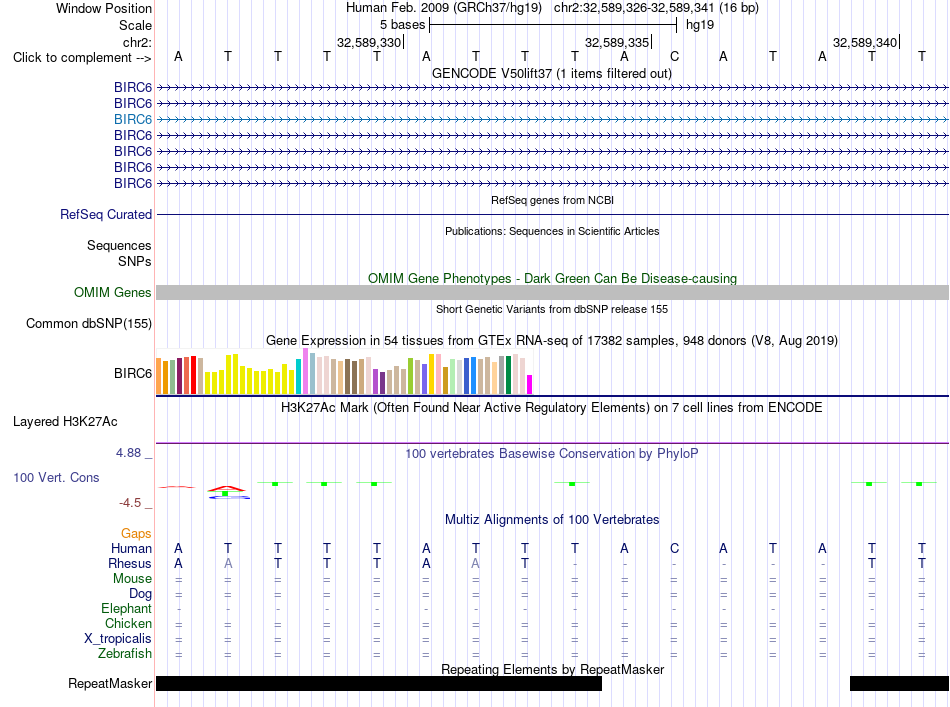Click the hg19 label beside scale bar
The height and width of the screenshot is (707, 950).
[700, 25]
